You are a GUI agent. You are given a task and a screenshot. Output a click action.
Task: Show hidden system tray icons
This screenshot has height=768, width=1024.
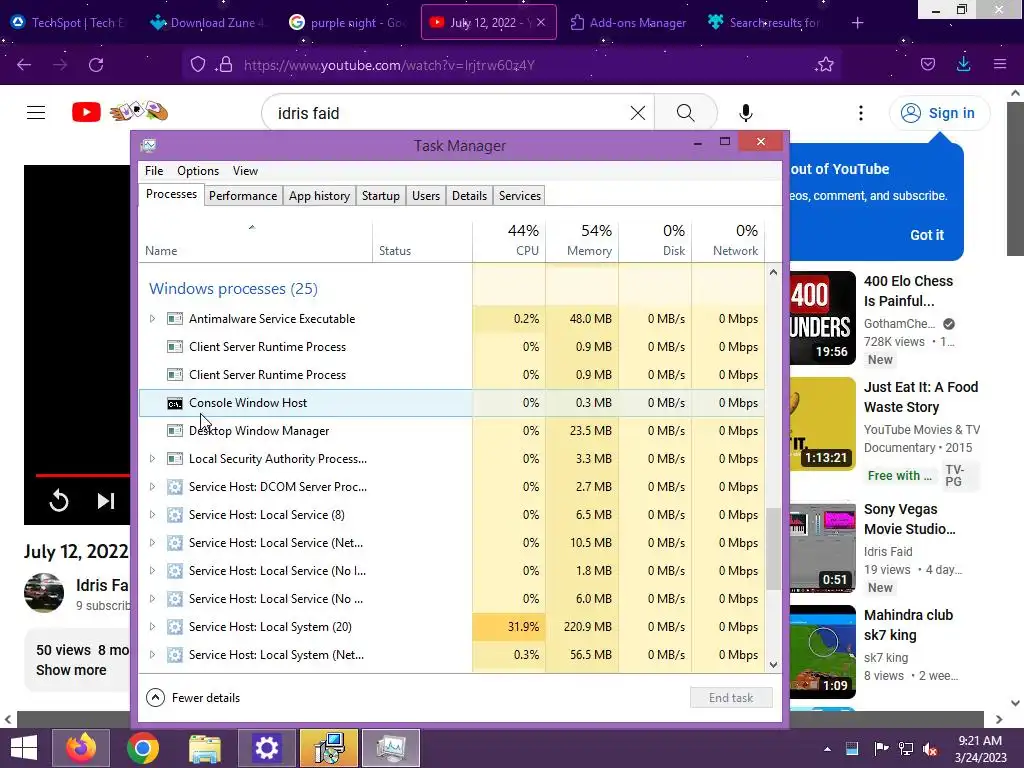click(827, 749)
